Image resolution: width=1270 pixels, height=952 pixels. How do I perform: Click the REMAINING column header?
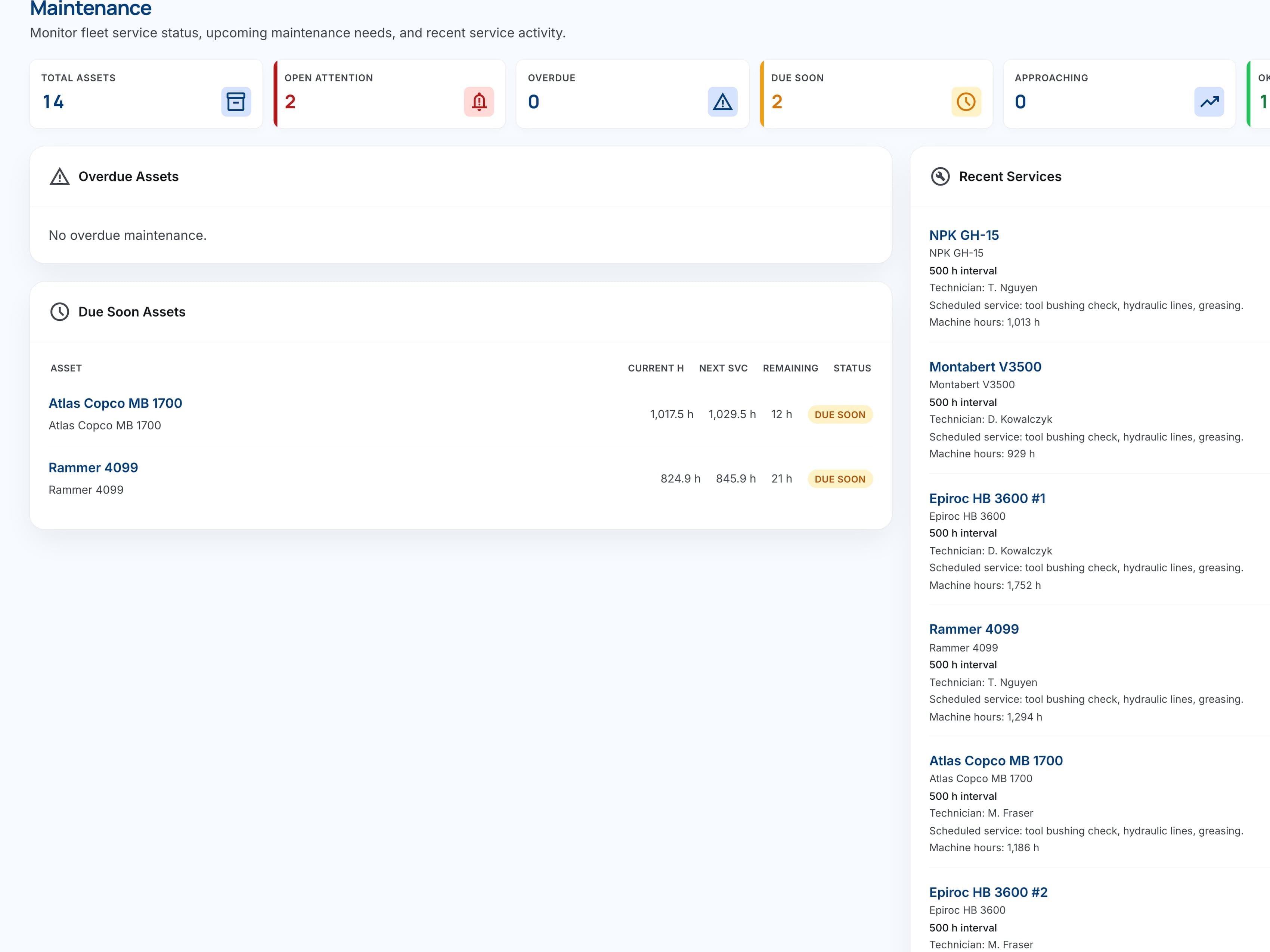pyautogui.click(x=791, y=368)
